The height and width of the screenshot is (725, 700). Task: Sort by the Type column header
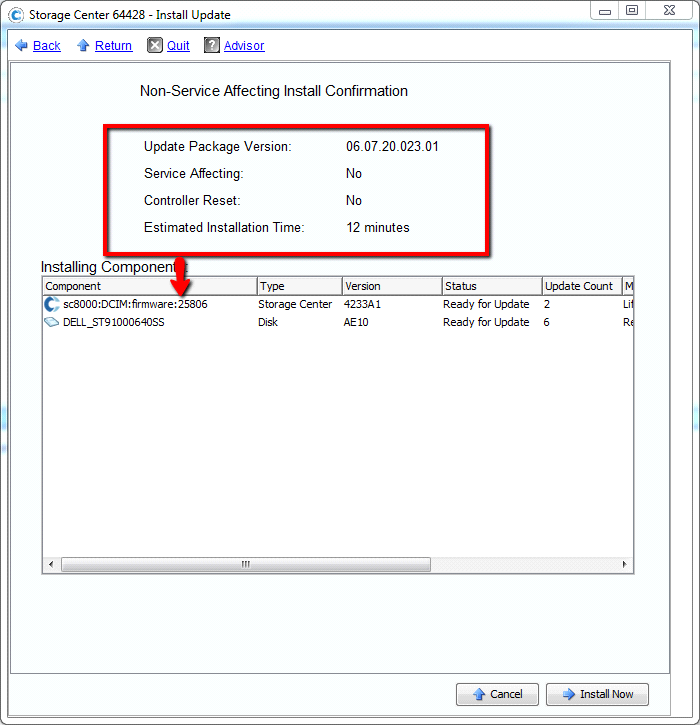(300, 286)
